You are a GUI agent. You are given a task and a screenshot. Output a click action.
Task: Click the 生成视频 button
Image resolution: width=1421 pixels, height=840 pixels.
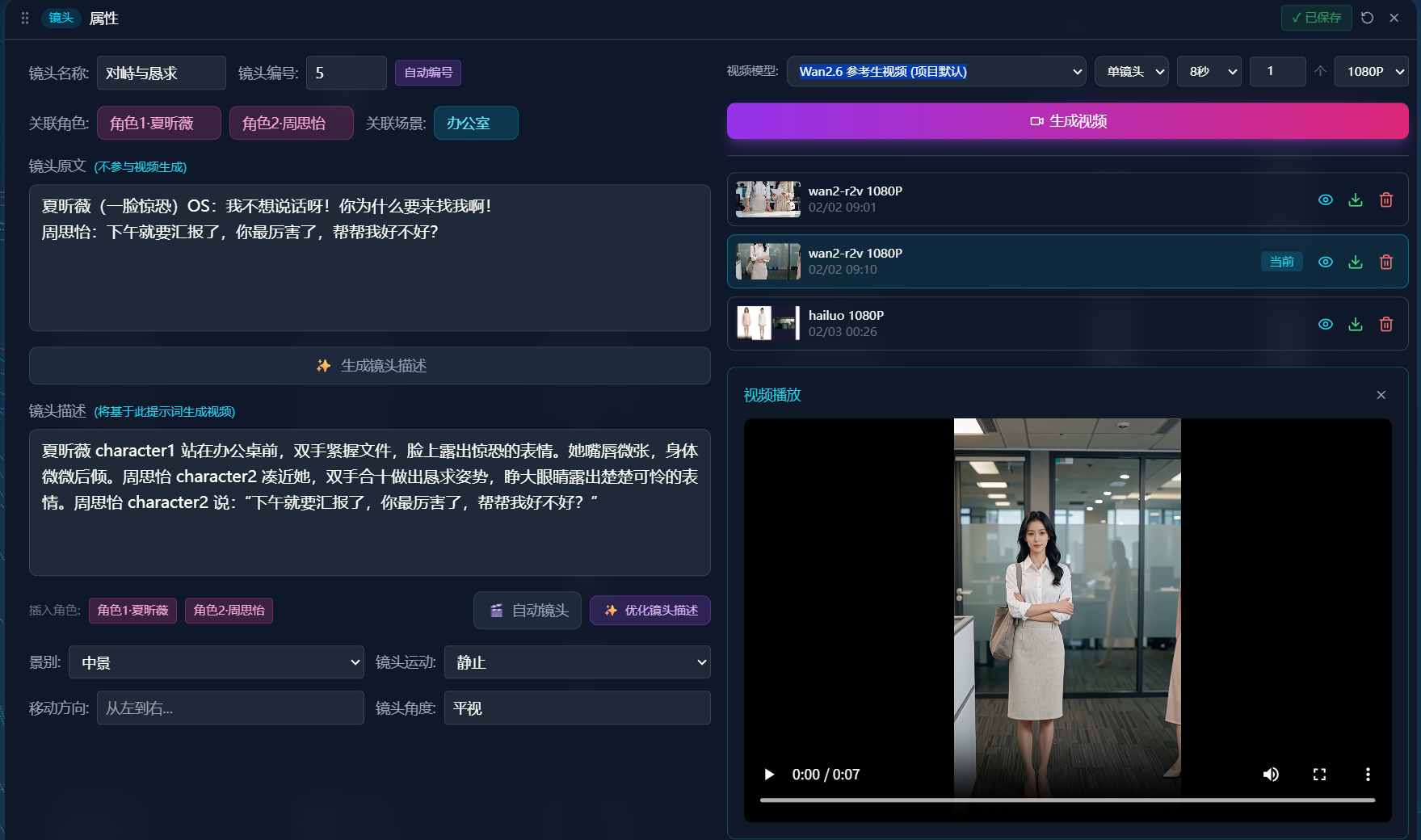(x=1067, y=121)
